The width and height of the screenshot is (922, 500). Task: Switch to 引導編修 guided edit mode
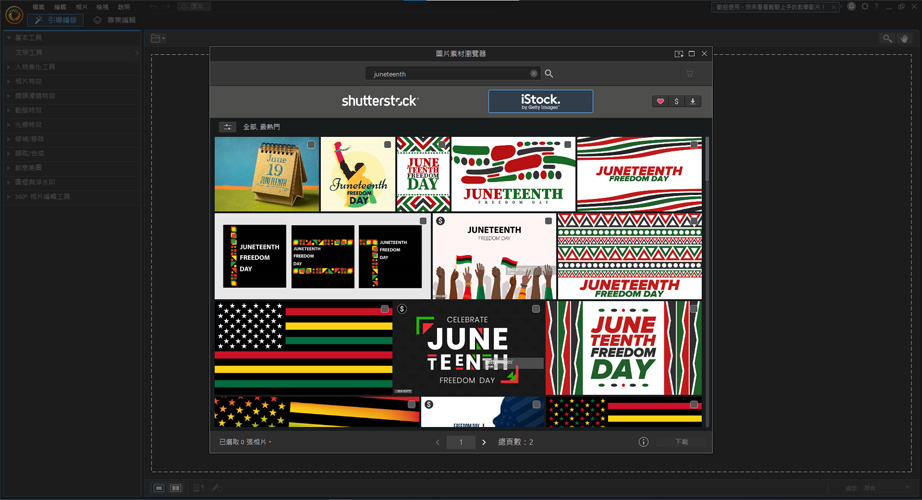(55, 20)
